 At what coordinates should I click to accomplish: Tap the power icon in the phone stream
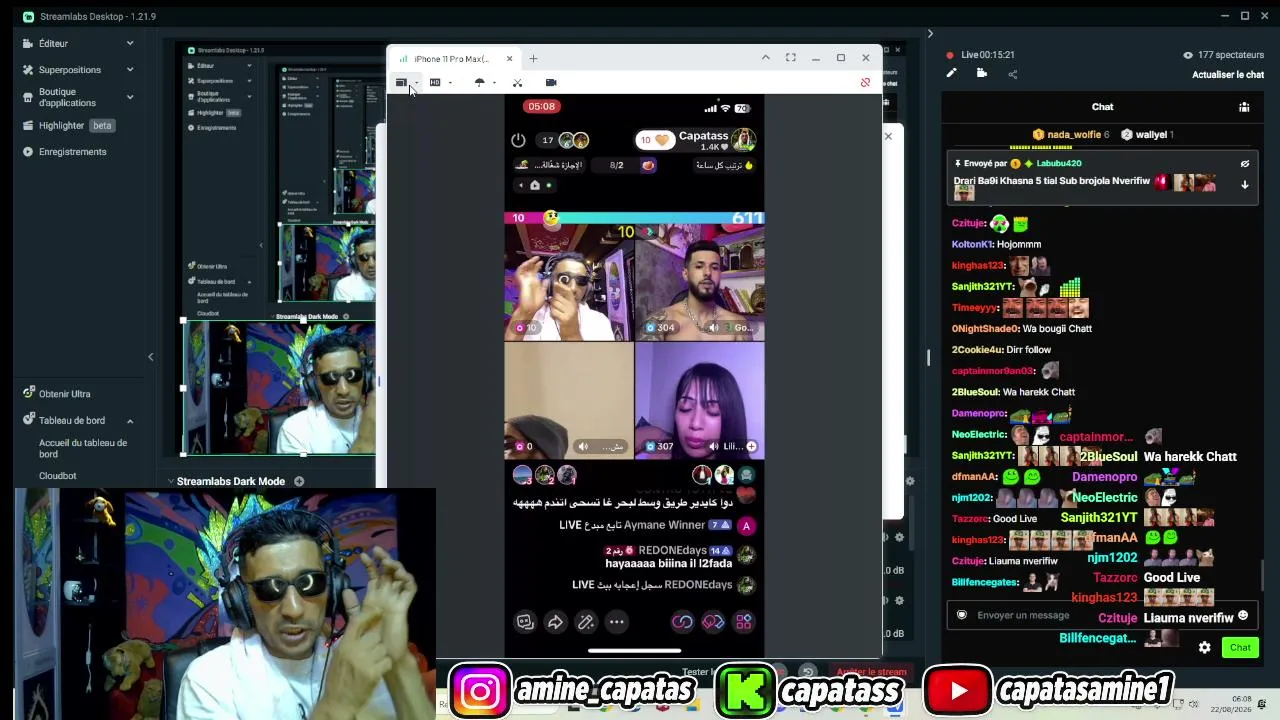(518, 141)
